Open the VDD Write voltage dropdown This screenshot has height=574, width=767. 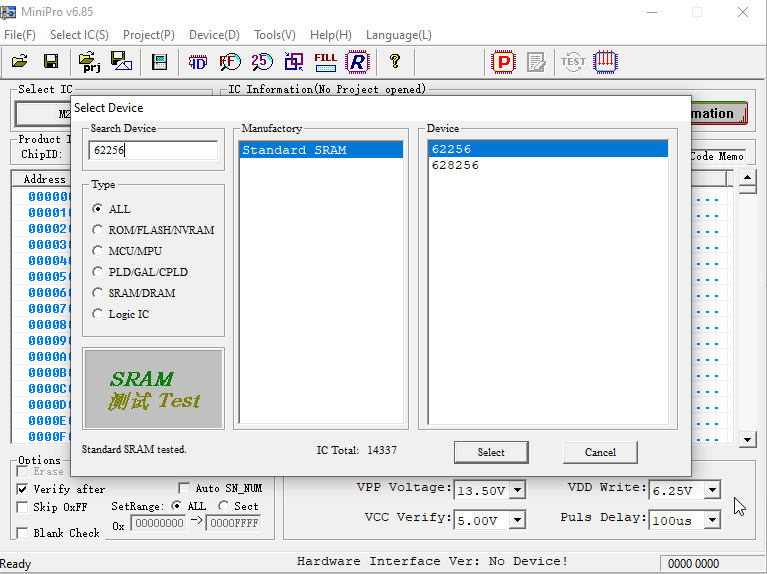(712, 489)
